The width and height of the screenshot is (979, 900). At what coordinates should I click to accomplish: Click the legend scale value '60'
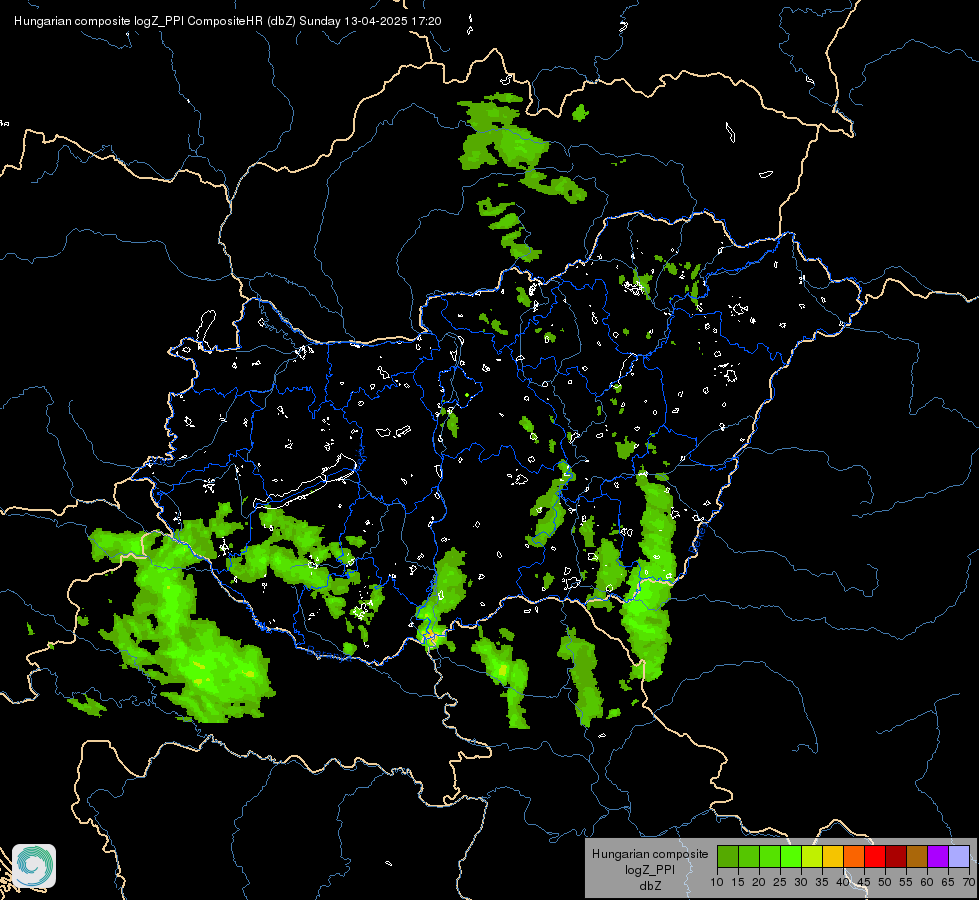pyautogui.click(x=927, y=882)
